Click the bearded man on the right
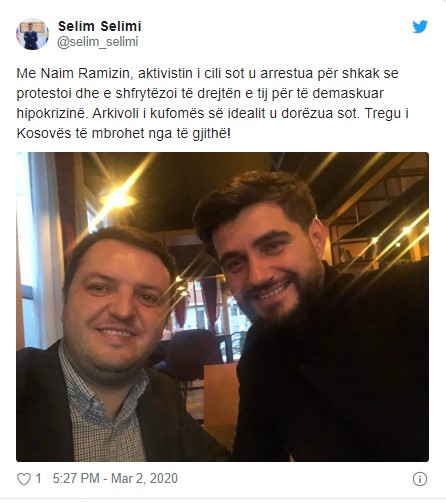The image size is (446, 503). click(310, 317)
